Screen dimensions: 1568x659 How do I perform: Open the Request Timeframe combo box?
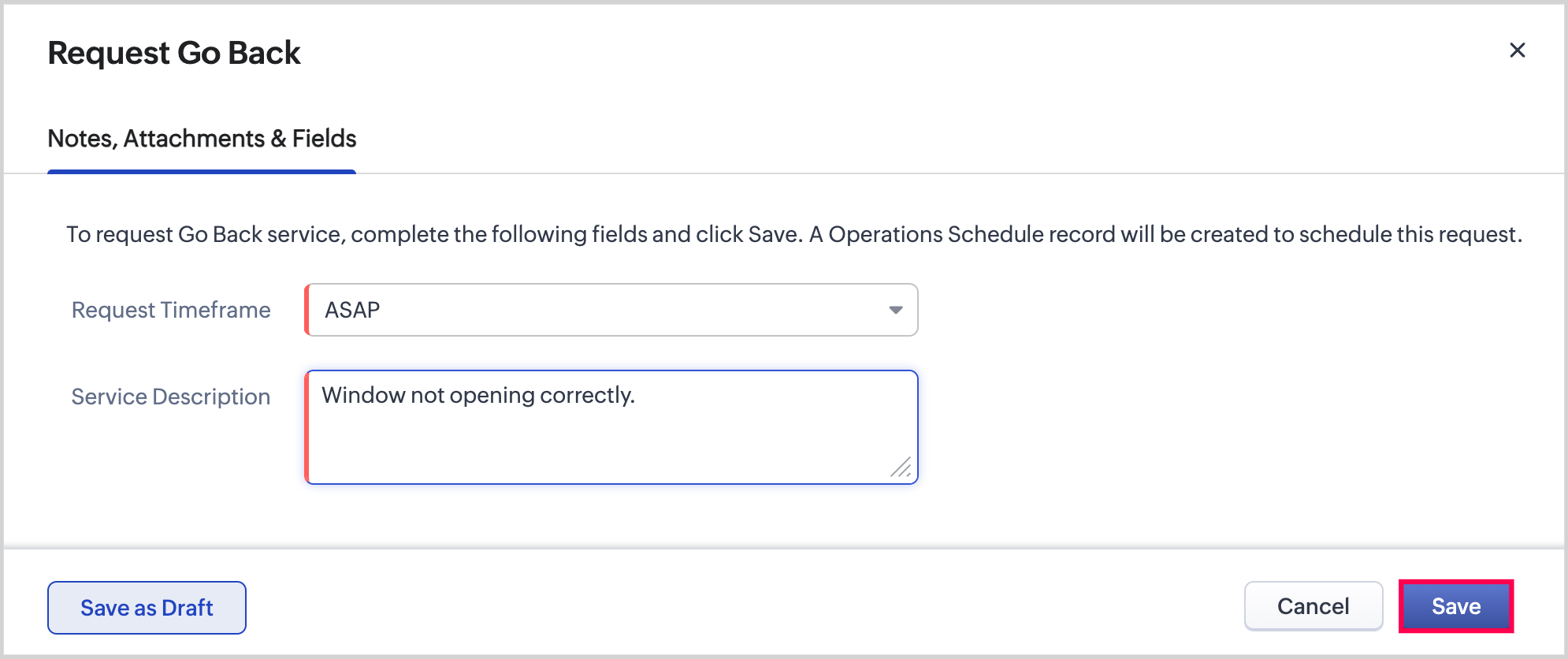tap(611, 310)
